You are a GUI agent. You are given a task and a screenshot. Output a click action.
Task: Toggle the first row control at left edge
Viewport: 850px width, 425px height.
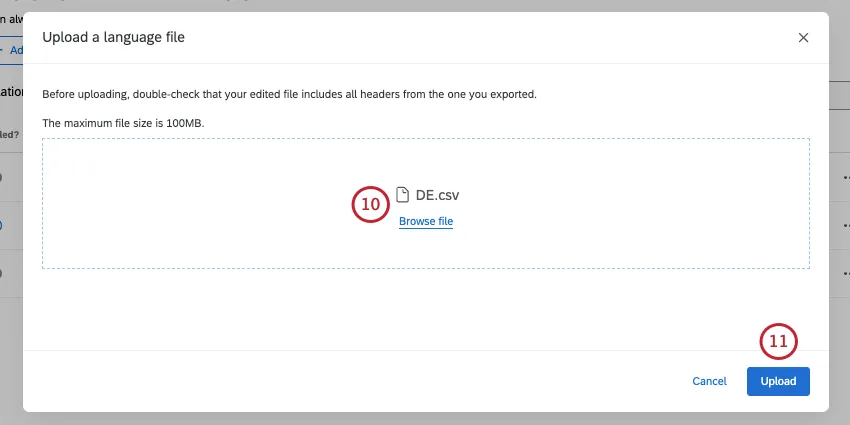2,177
